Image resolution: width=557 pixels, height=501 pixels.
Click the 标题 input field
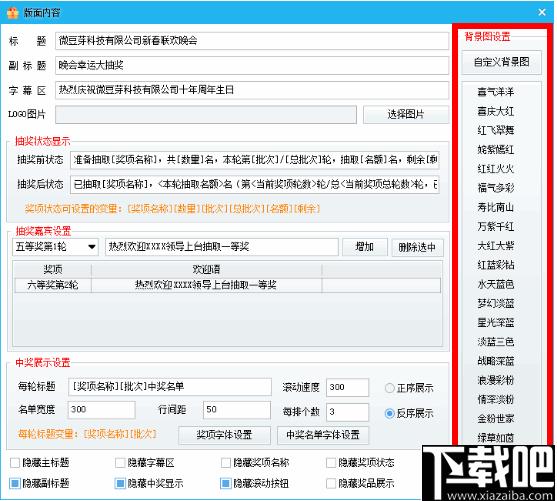coord(252,41)
